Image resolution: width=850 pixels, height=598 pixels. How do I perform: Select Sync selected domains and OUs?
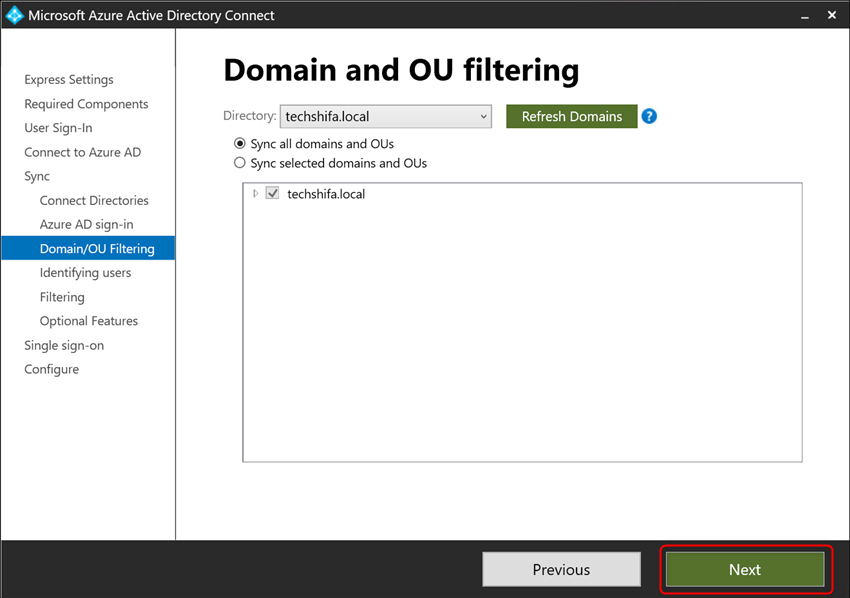pos(239,163)
